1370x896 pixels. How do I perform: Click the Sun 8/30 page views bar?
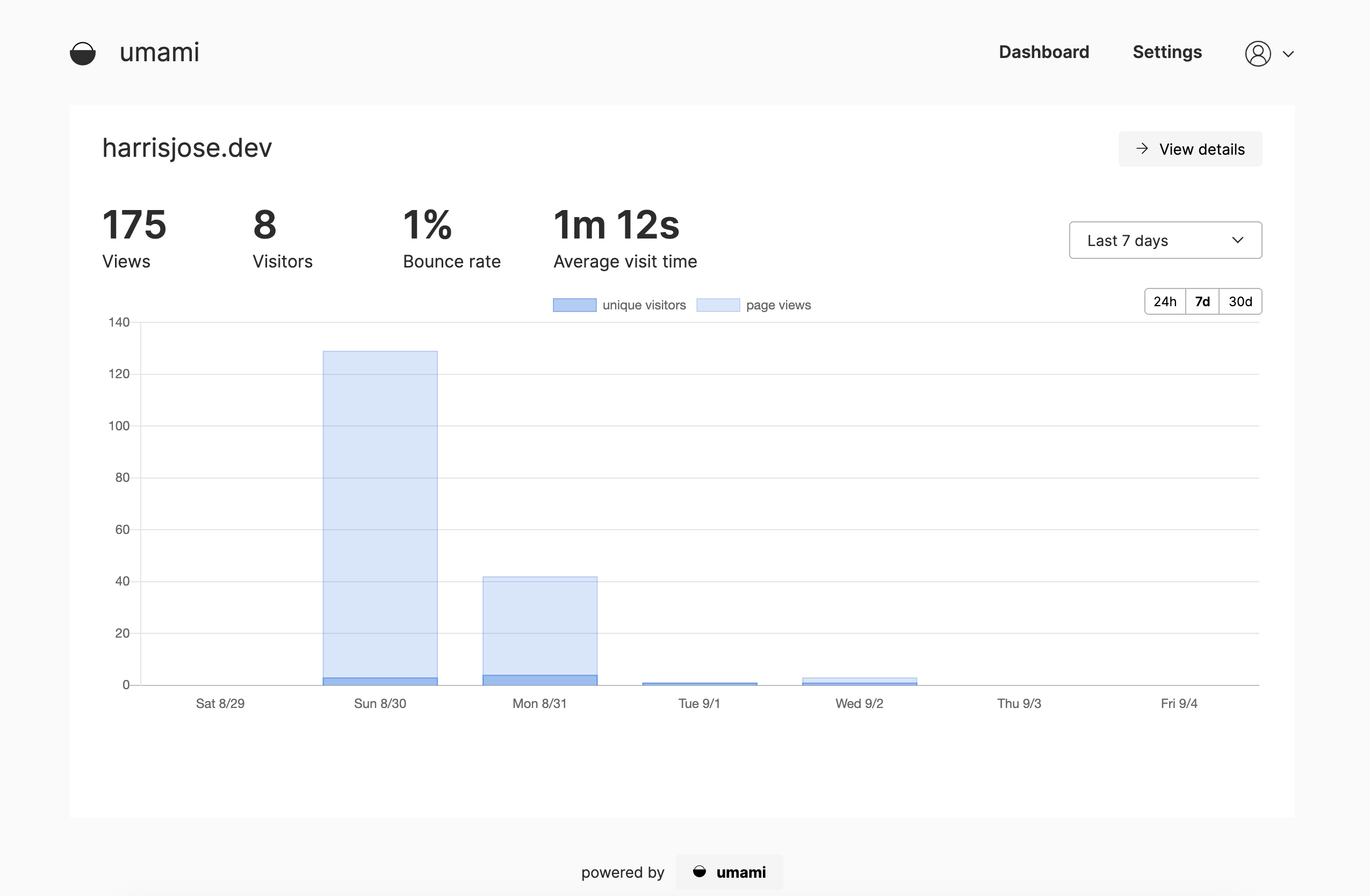(380, 514)
